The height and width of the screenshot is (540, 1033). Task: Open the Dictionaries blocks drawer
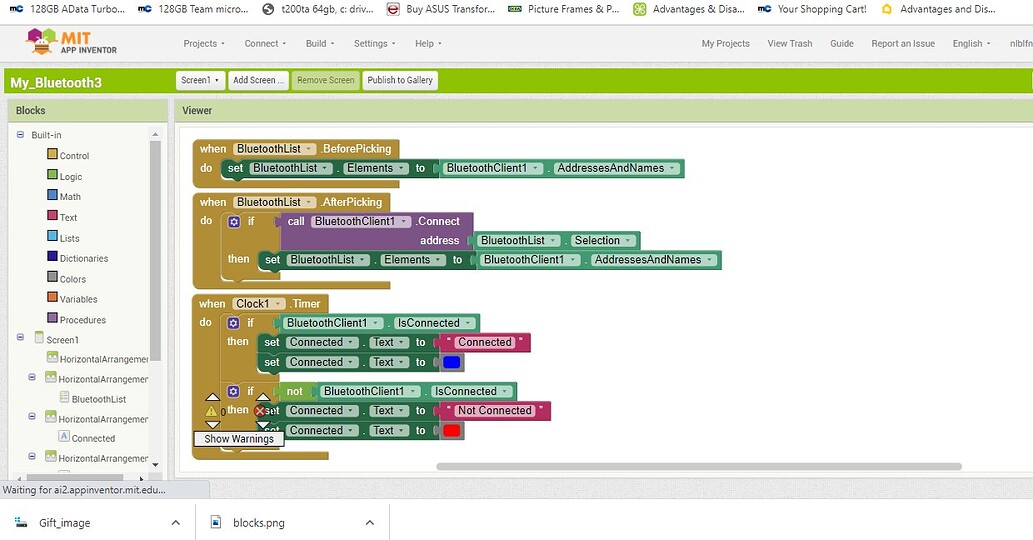[78, 257]
